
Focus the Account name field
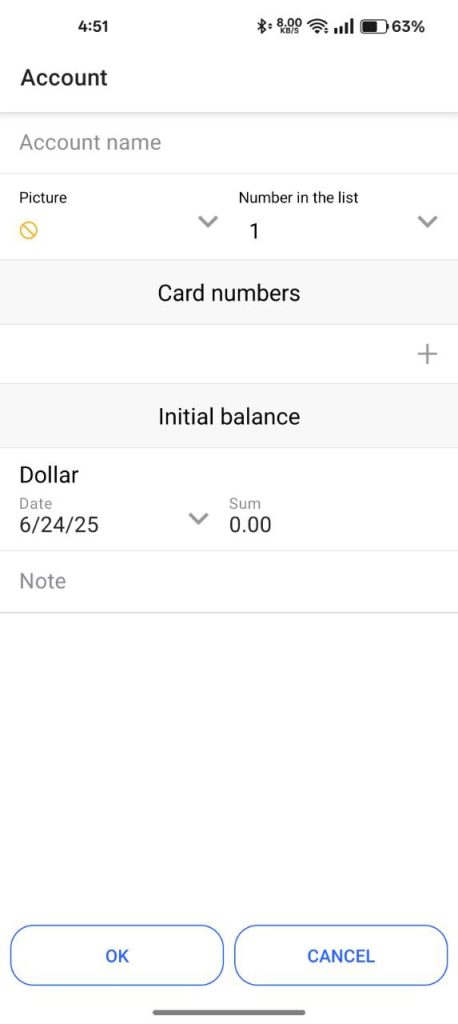229,142
